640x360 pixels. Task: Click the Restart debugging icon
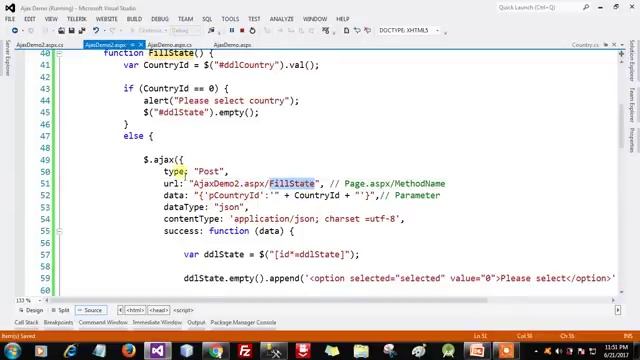pos(252,31)
